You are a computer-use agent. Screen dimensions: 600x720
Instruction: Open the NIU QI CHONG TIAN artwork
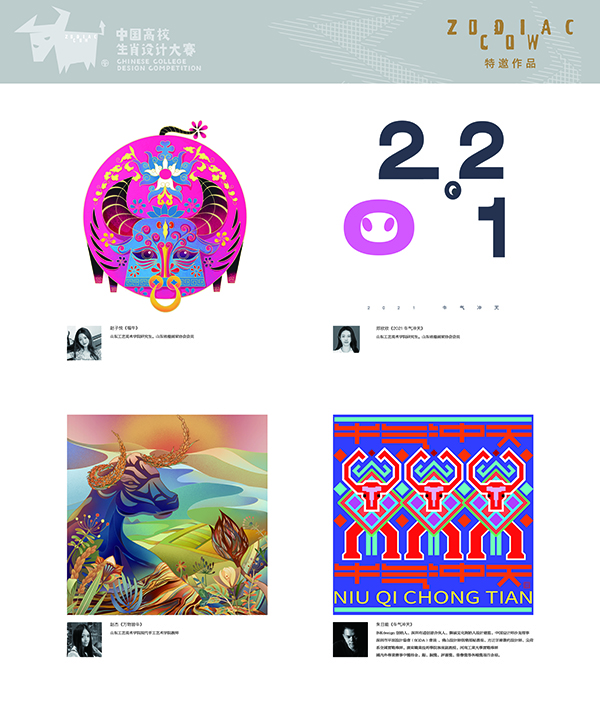point(433,515)
